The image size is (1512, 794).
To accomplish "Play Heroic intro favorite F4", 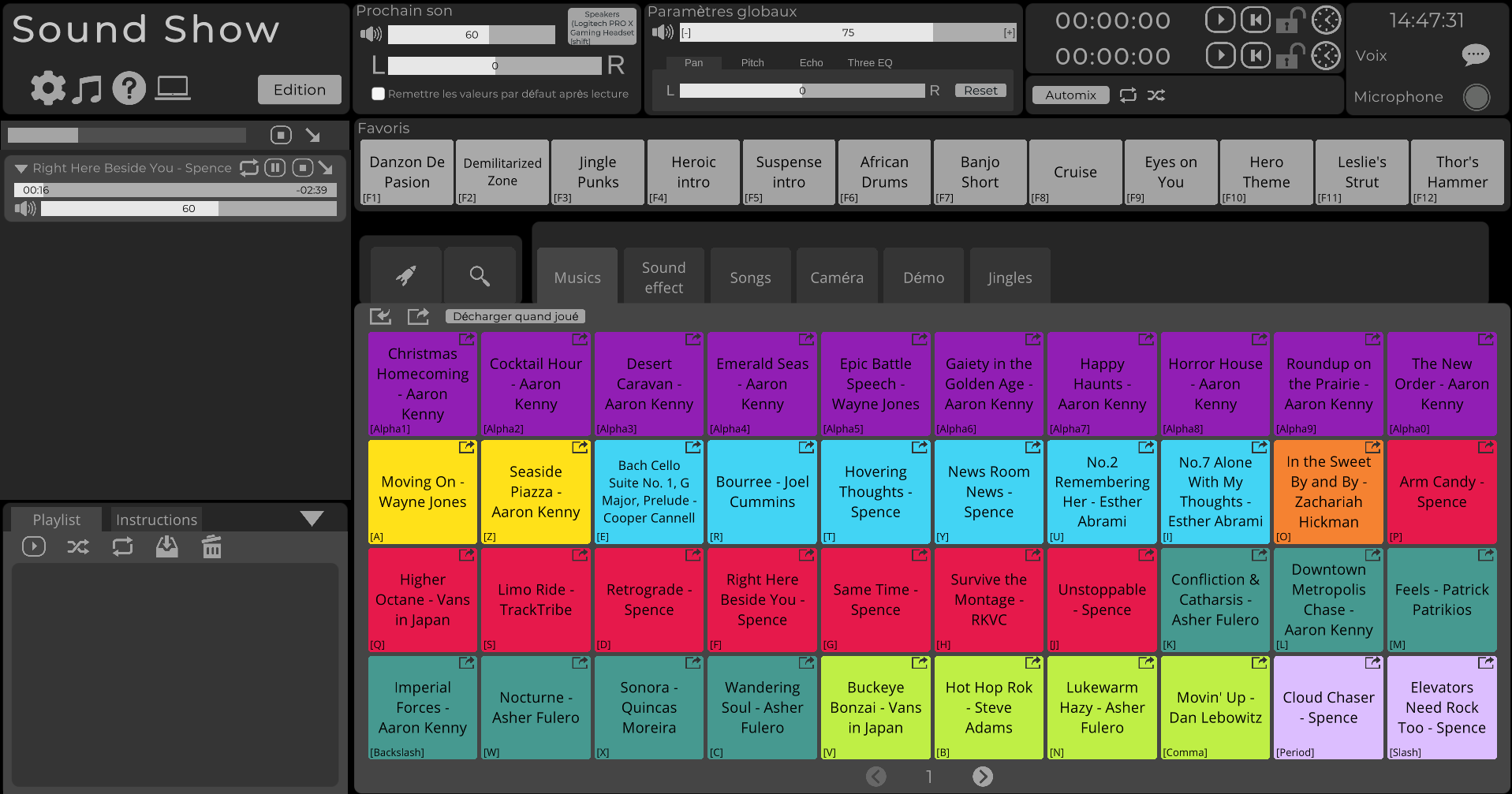I will click(x=693, y=173).
